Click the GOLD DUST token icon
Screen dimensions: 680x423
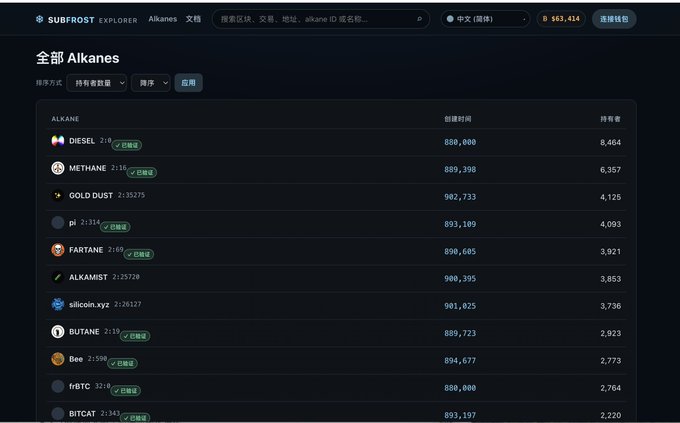point(58,195)
